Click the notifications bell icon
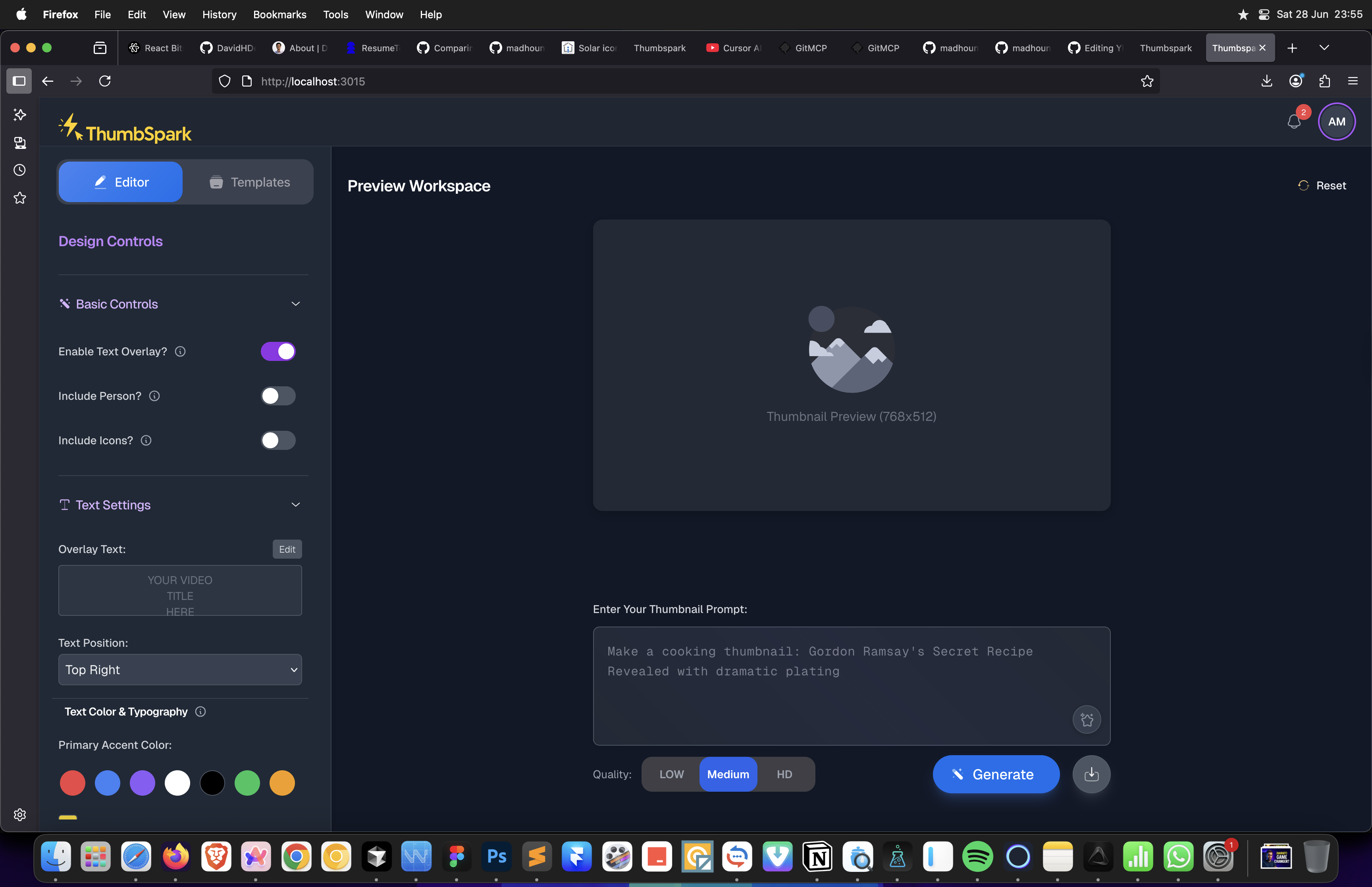This screenshot has height=887, width=1372. pos(1294,121)
